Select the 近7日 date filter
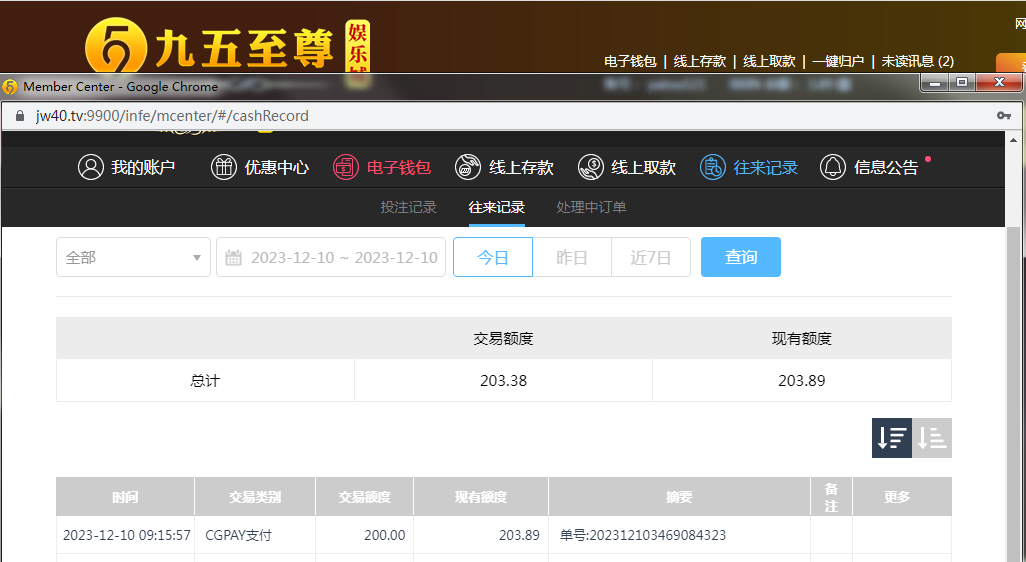The height and width of the screenshot is (562, 1026). click(x=651, y=257)
